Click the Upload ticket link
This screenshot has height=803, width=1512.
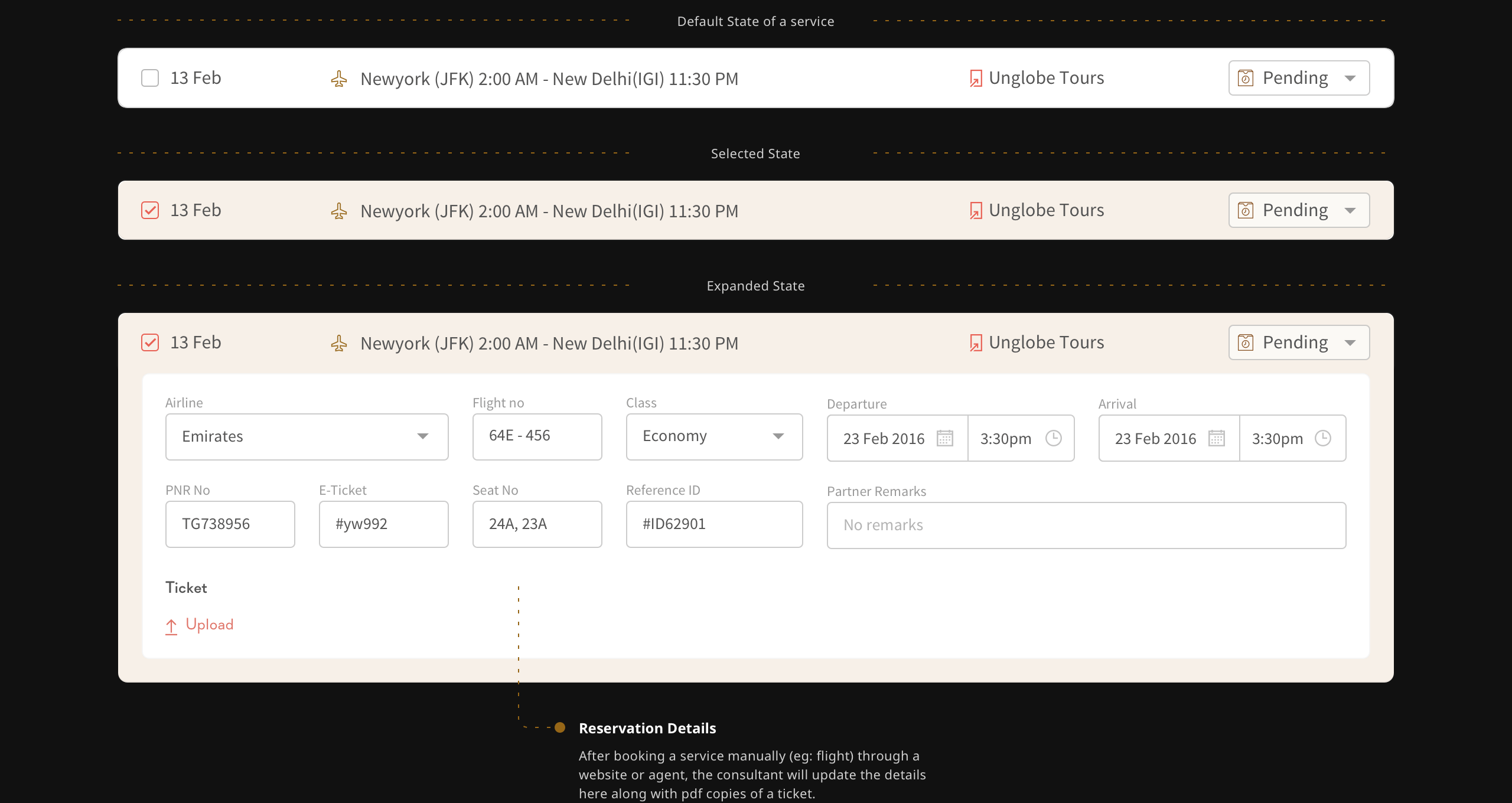tap(209, 625)
